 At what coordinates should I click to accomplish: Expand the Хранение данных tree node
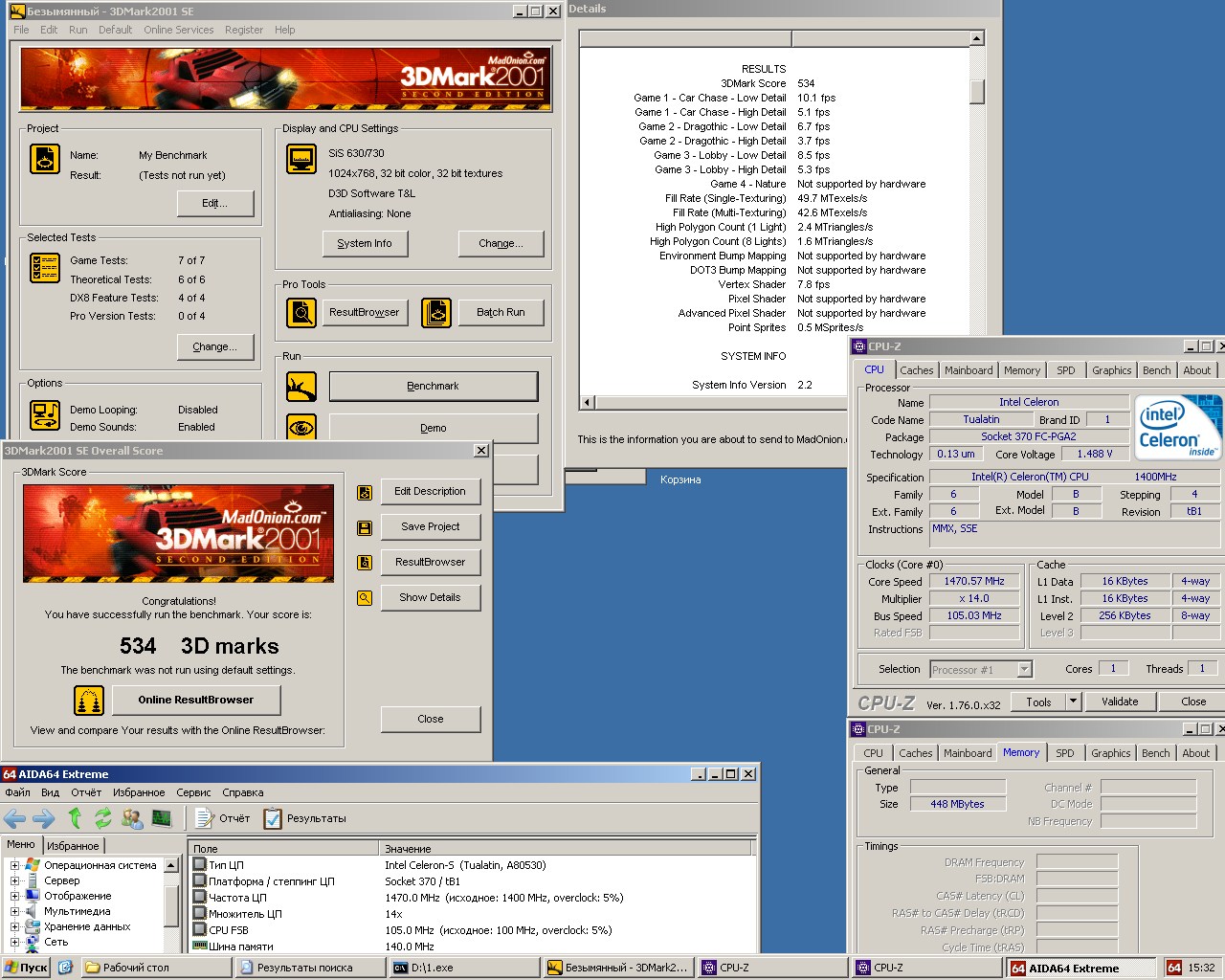pyautogui.click(x=14, y=926)
